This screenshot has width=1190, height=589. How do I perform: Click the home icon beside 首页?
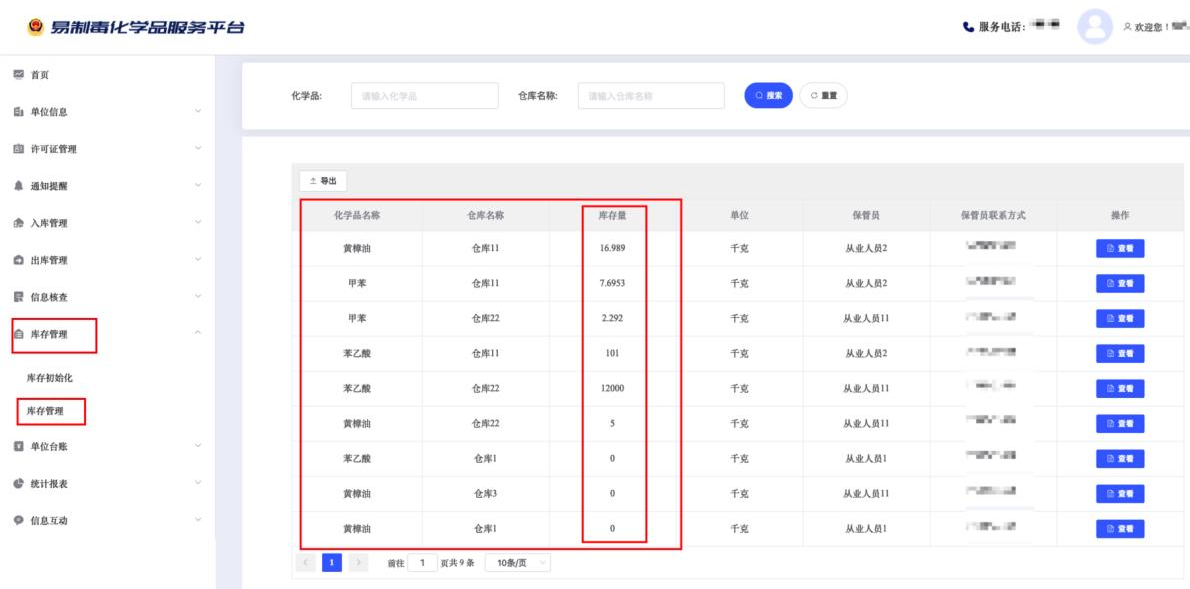[x=18, y=75]
